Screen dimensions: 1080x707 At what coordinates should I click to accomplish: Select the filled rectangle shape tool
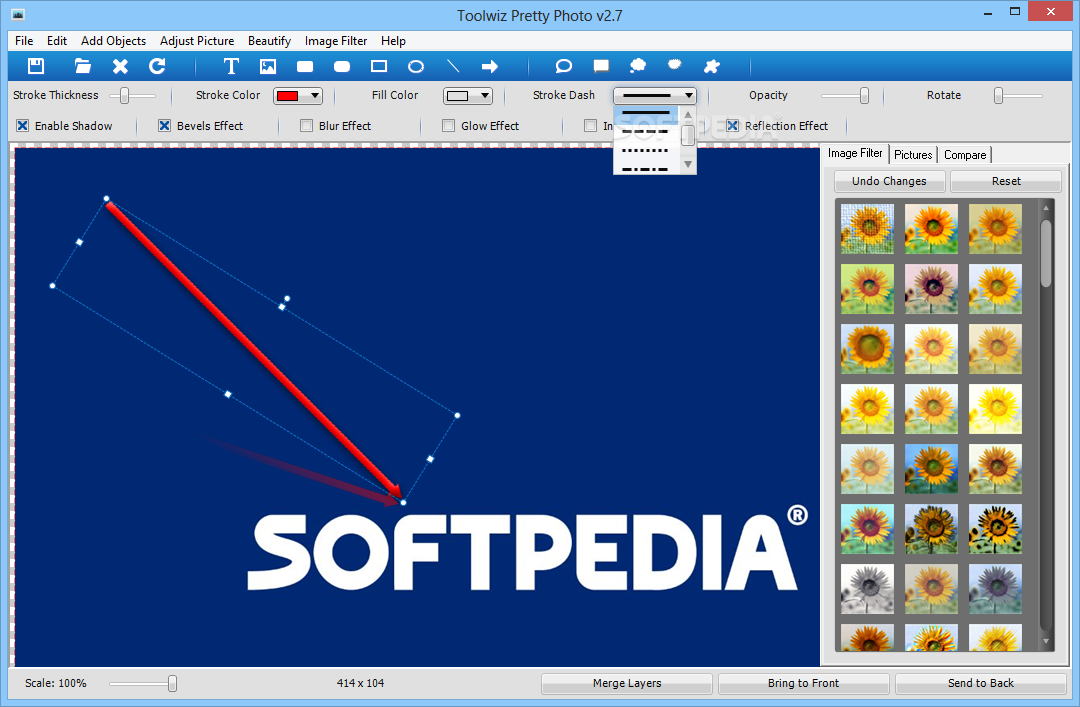coord(304,67)
